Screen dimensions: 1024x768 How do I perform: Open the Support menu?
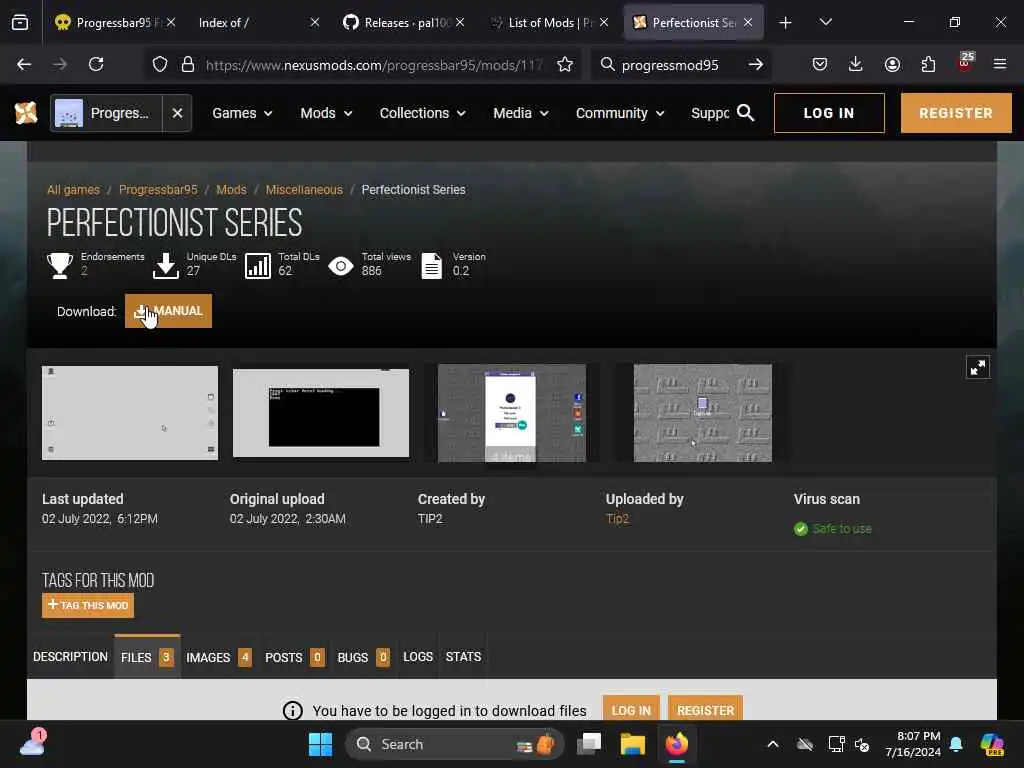[710, 113]
